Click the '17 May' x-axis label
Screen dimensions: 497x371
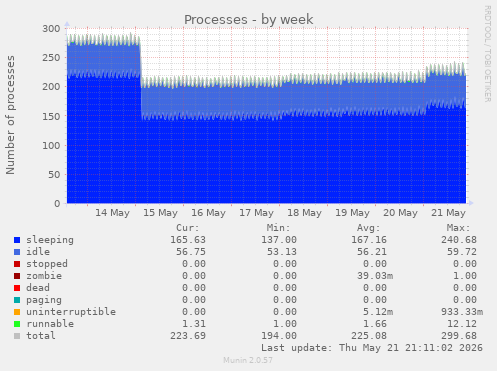point(256,213)
